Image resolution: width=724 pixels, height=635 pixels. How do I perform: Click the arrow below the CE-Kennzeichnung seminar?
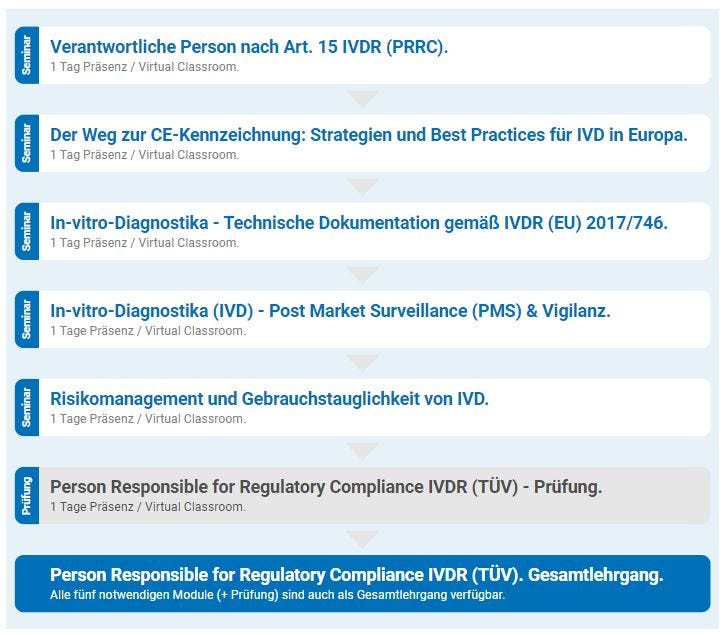click(362, 186)
